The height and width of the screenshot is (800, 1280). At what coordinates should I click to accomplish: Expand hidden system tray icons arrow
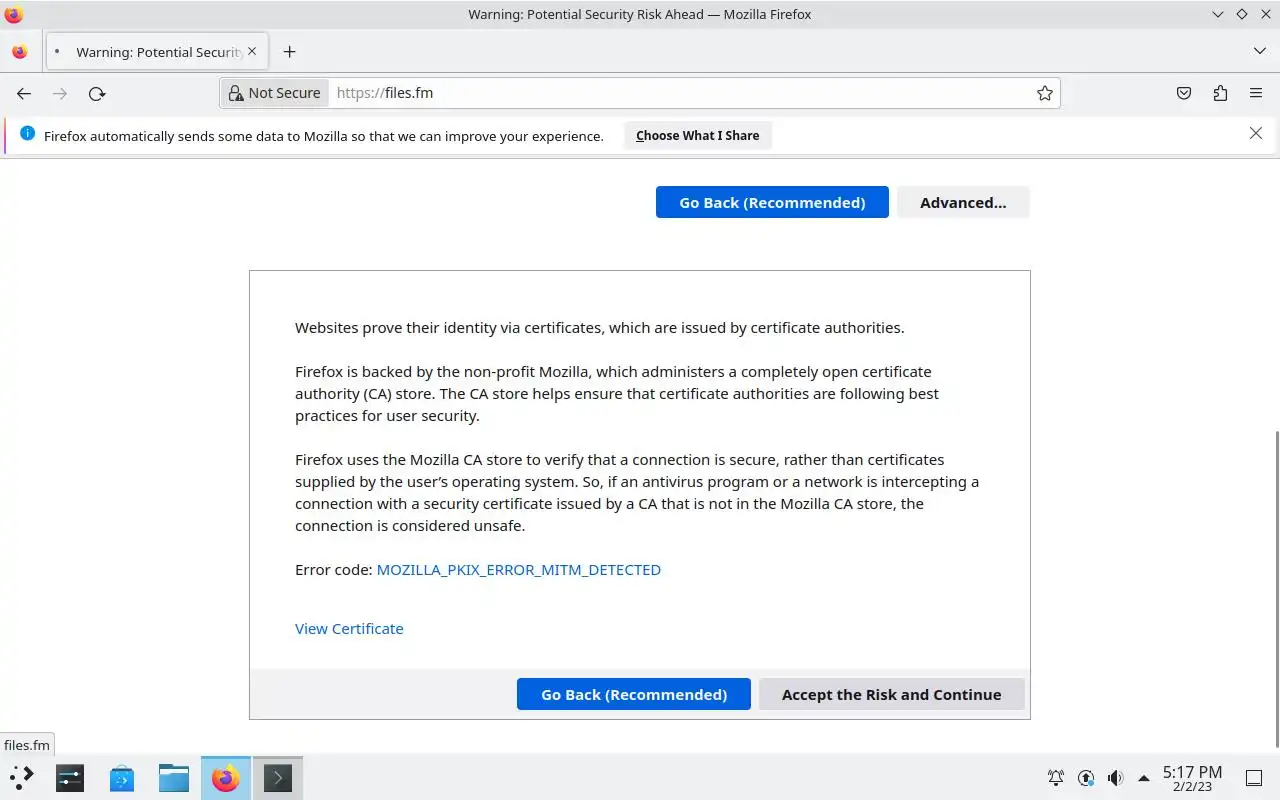[x=1144, y=777]
